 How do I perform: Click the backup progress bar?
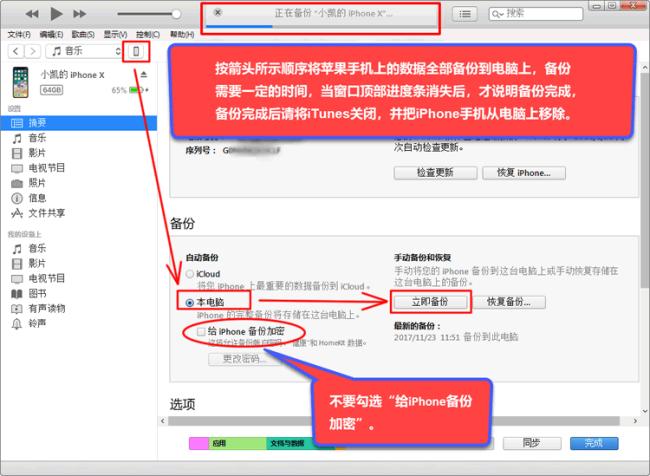point(321,27)
